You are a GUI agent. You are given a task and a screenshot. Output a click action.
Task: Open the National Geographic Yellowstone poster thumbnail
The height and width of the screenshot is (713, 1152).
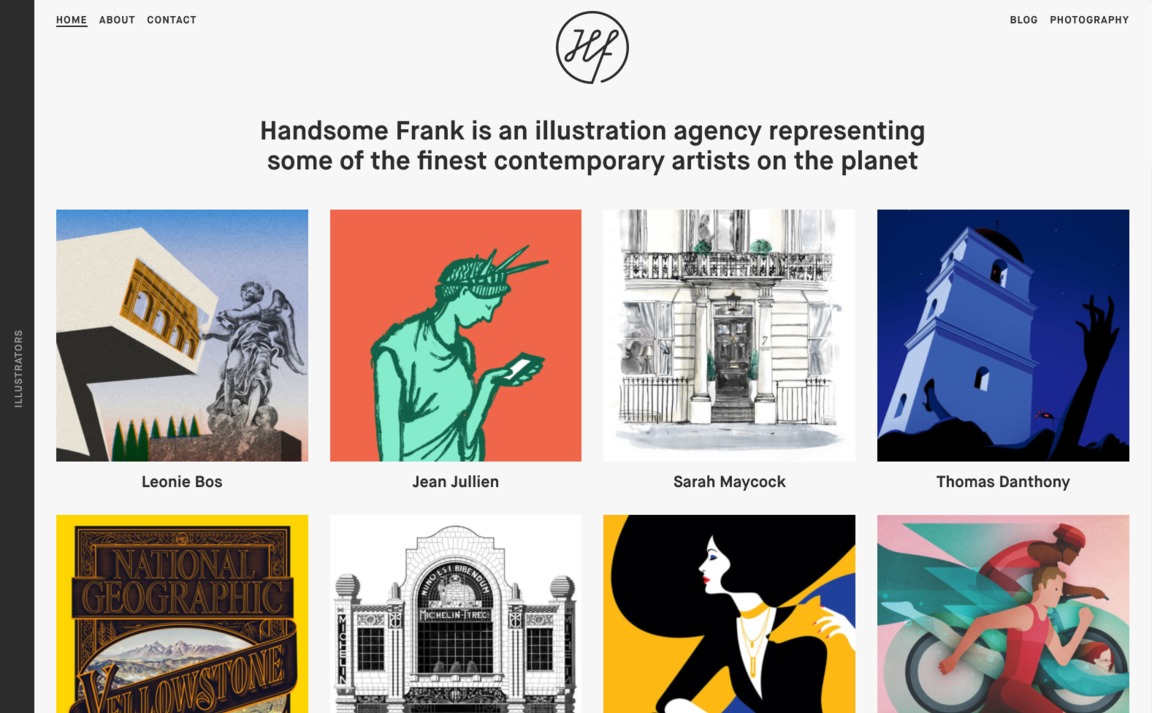click(182, 614)
